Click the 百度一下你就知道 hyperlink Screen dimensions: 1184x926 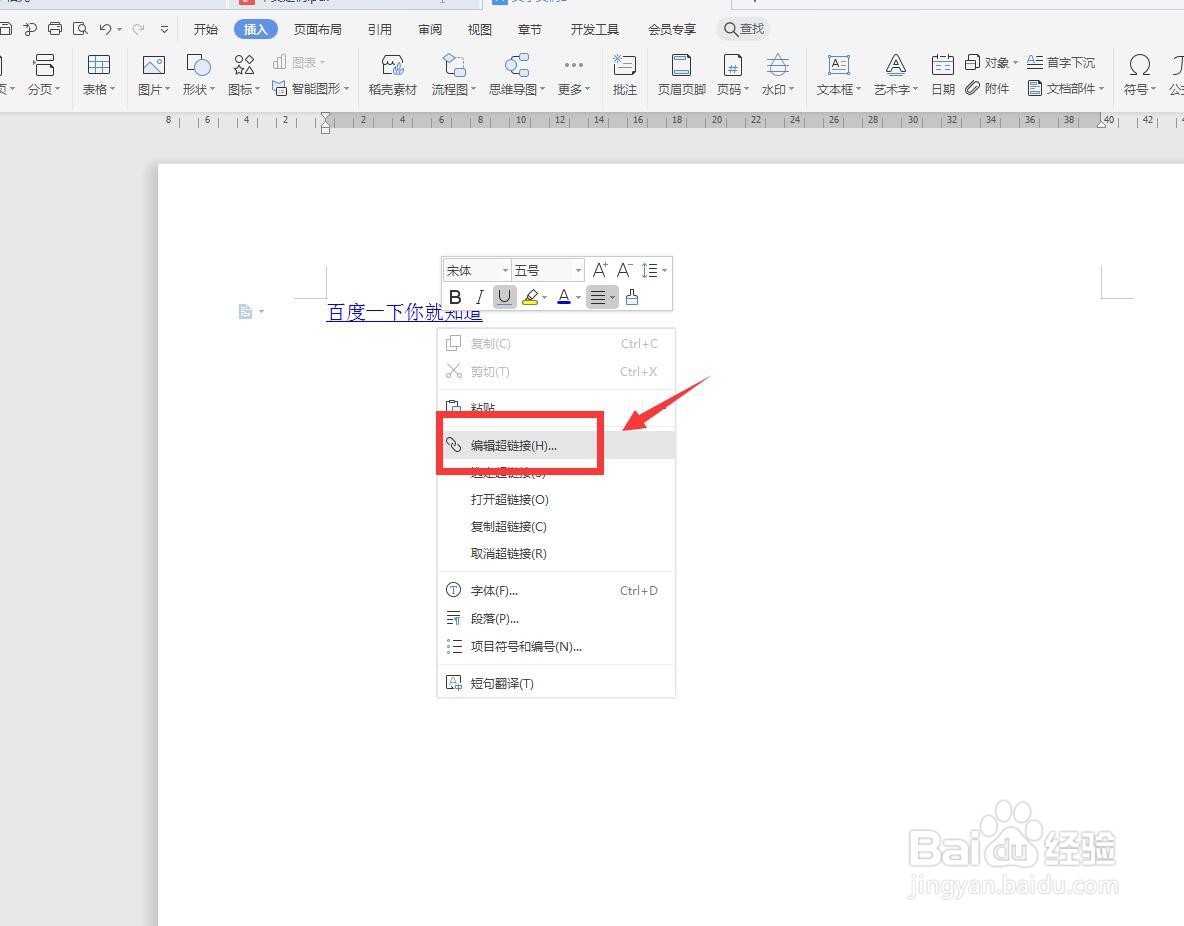[404, 312]
